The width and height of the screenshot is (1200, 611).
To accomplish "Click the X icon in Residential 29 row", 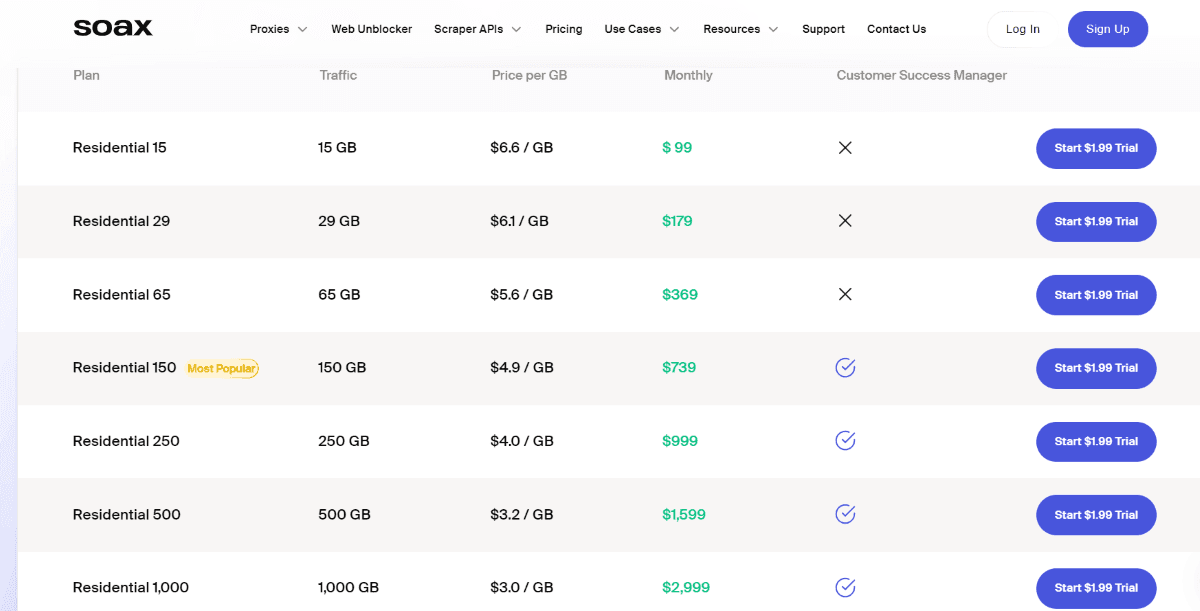I will click(x=845, y=221).
